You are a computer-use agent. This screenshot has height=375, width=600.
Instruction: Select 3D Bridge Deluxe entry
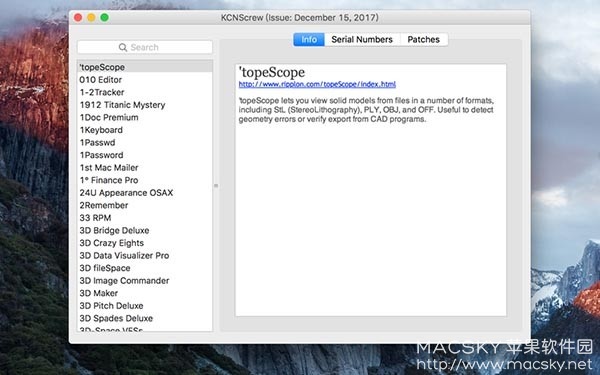[x=145, y=230]
